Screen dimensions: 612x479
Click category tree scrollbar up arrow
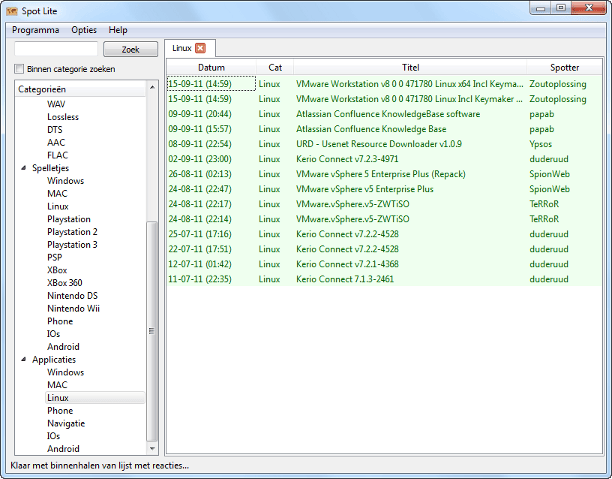(152, 87)
